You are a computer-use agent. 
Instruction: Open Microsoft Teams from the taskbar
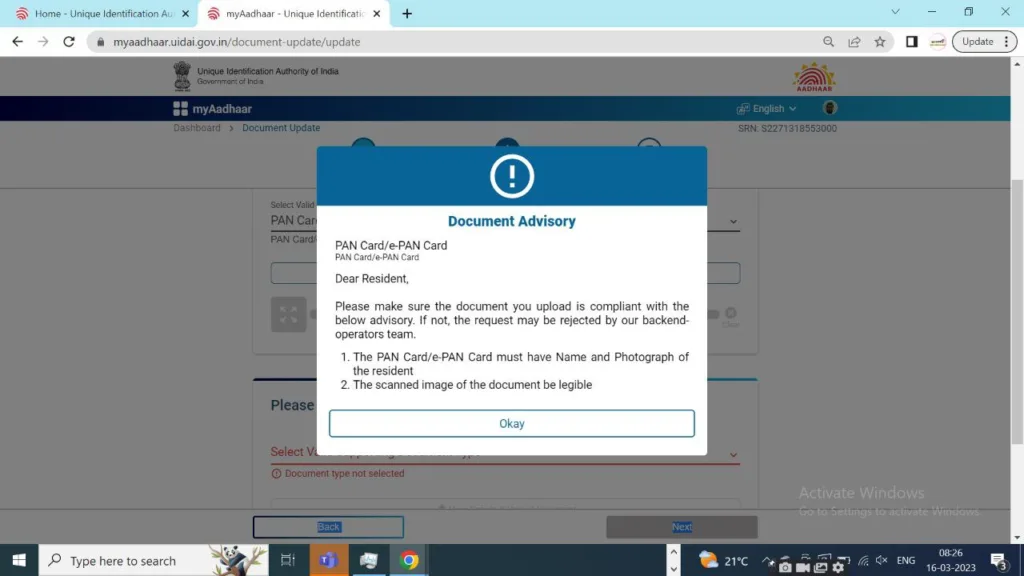click(327, 560)
